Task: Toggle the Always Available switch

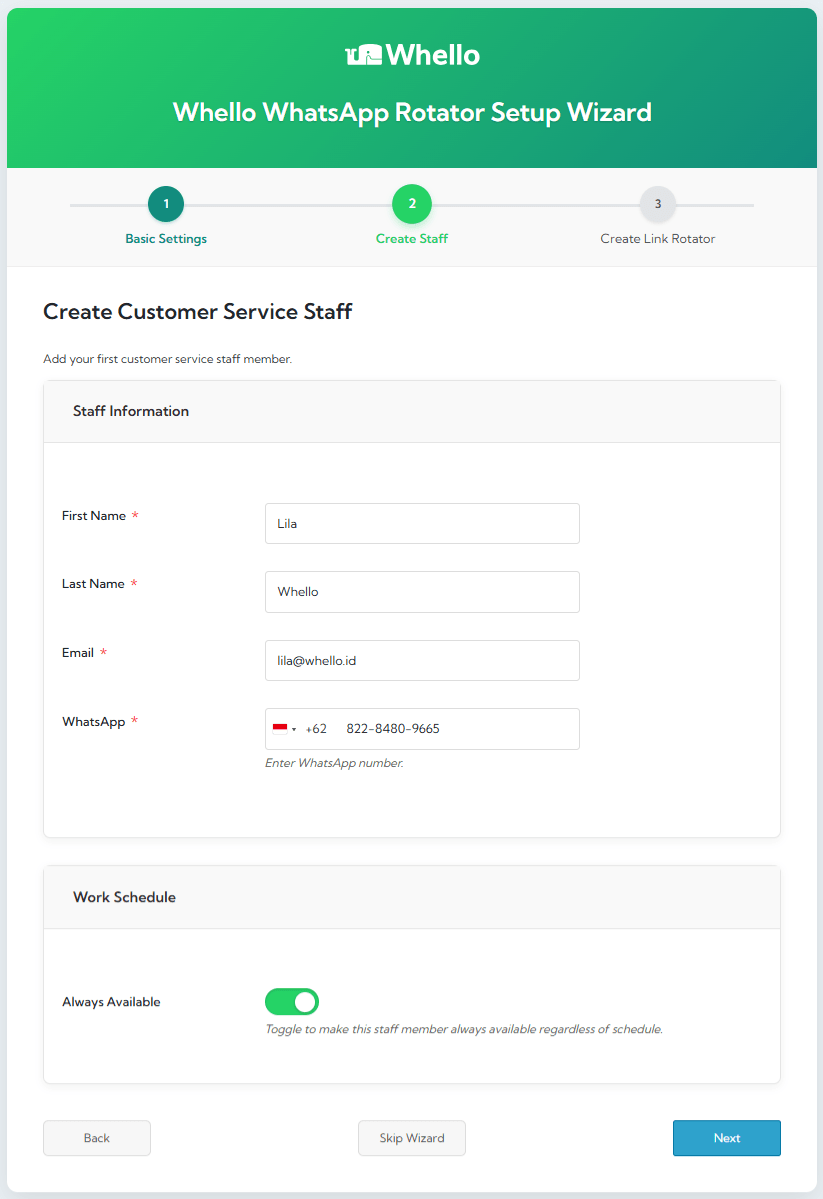Action: [291, 1002]
